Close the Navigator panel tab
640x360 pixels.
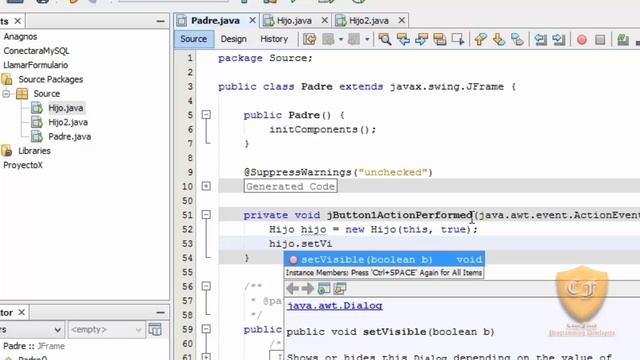22,312
